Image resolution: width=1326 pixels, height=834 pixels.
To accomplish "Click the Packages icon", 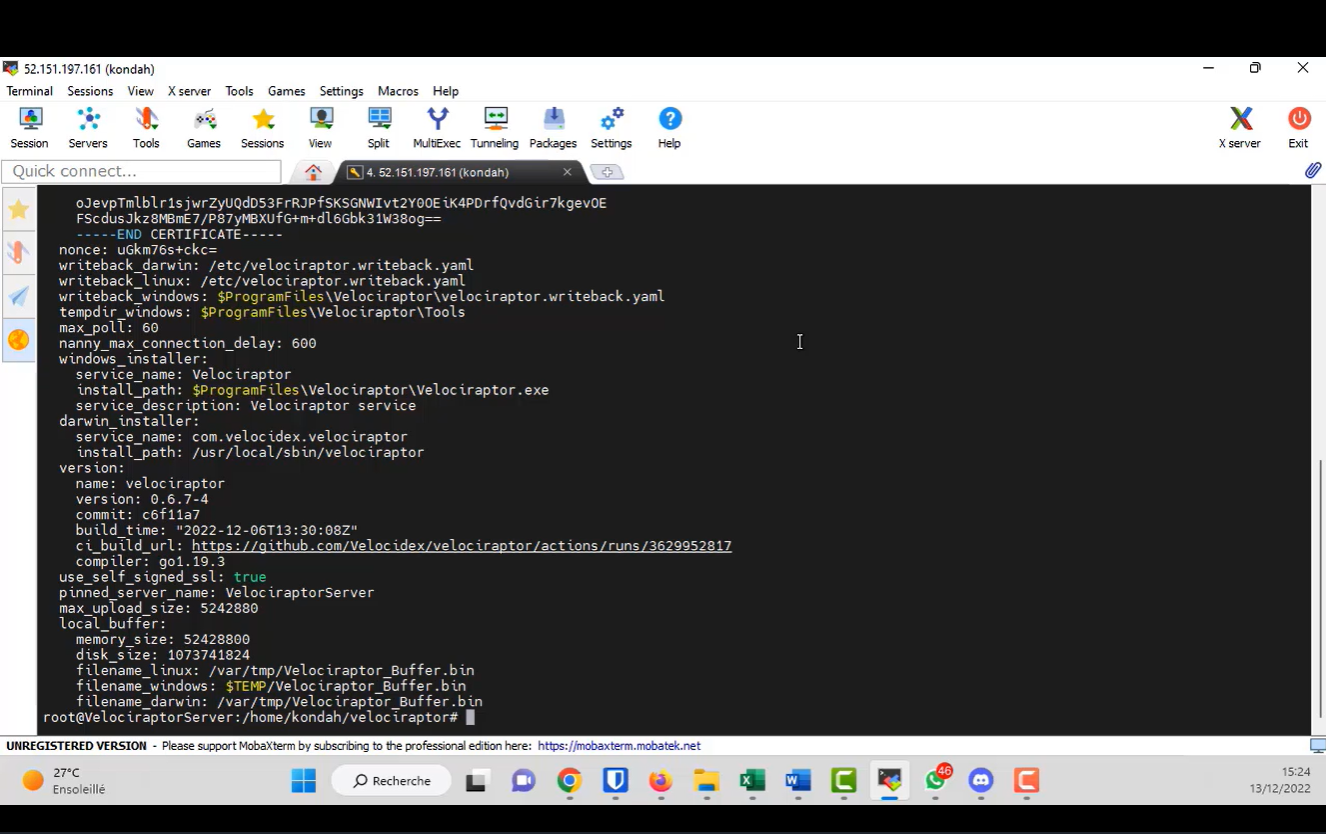I will [x=553, y=127].
